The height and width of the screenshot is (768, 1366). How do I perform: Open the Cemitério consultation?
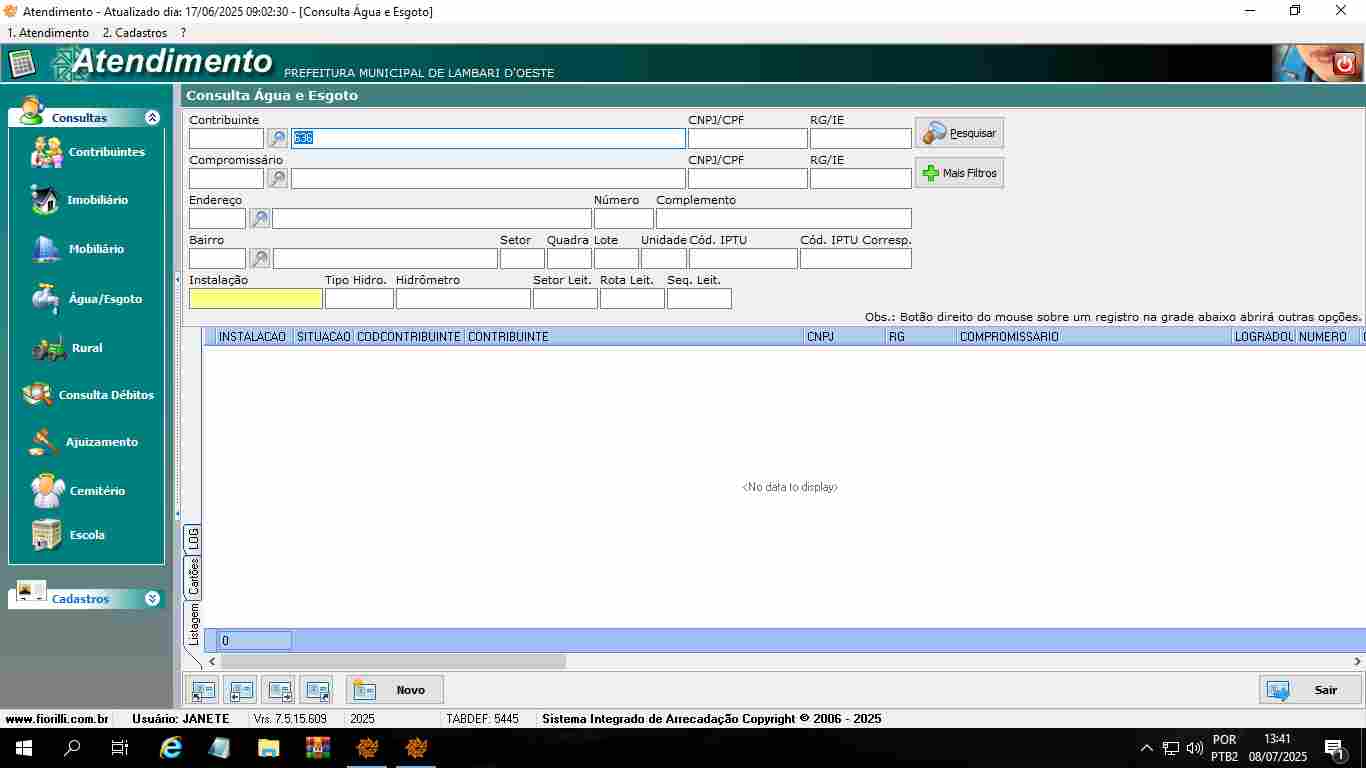(x=47, y=491)
